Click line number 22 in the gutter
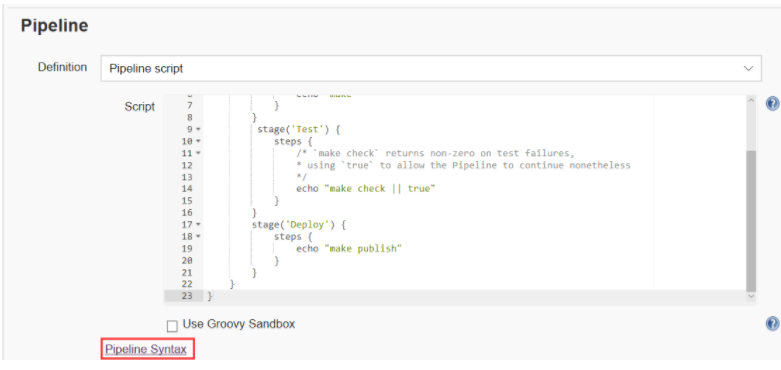 click(x=187, y=284)
